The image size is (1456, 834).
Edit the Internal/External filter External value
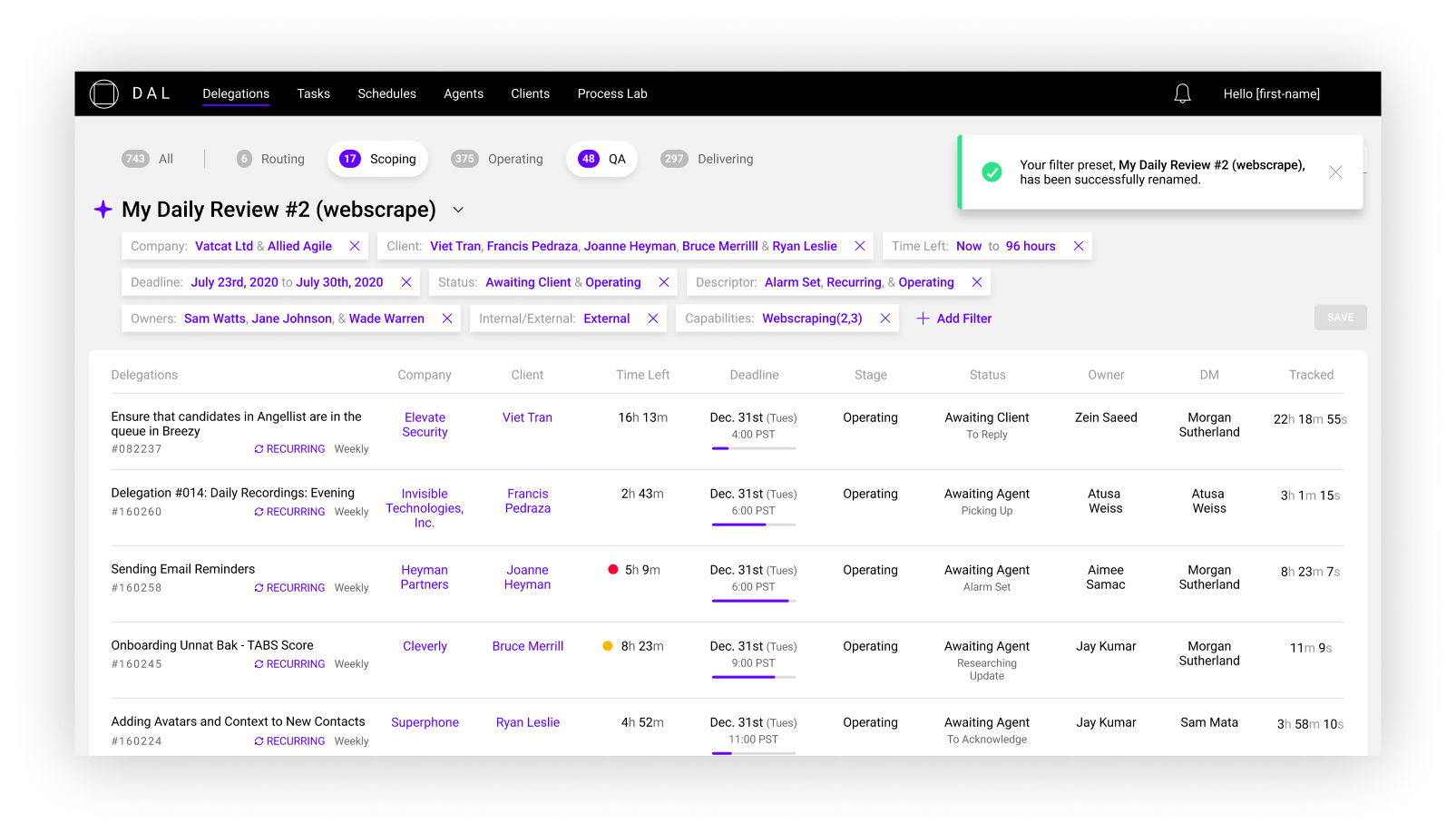607,319
